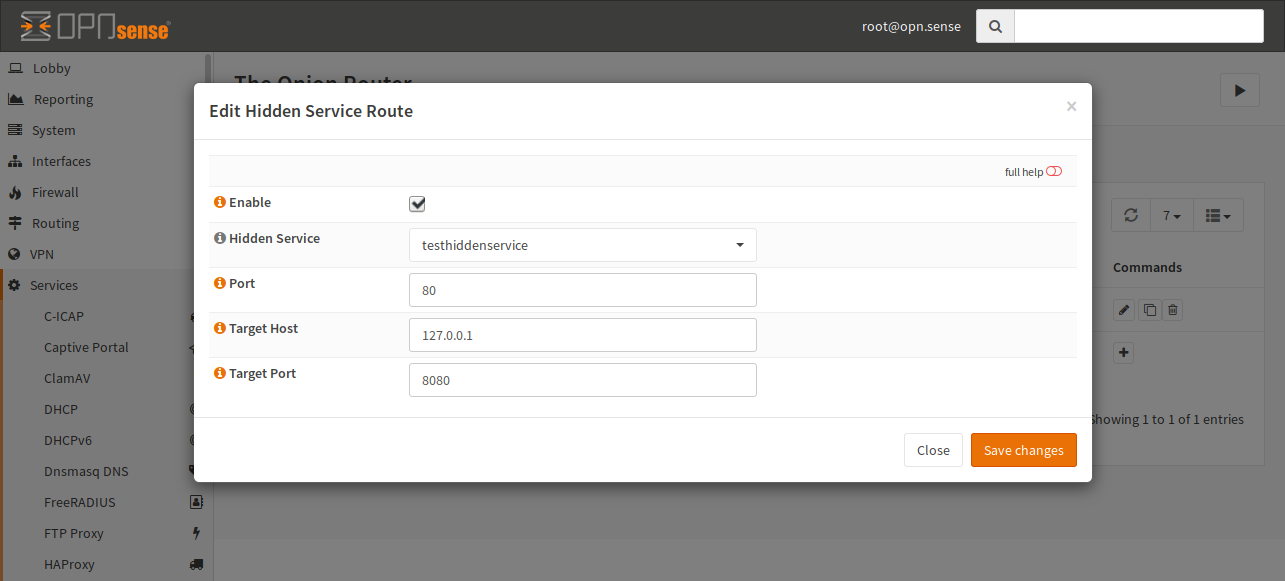Open the column selection list dropdown

(1217, 215)
